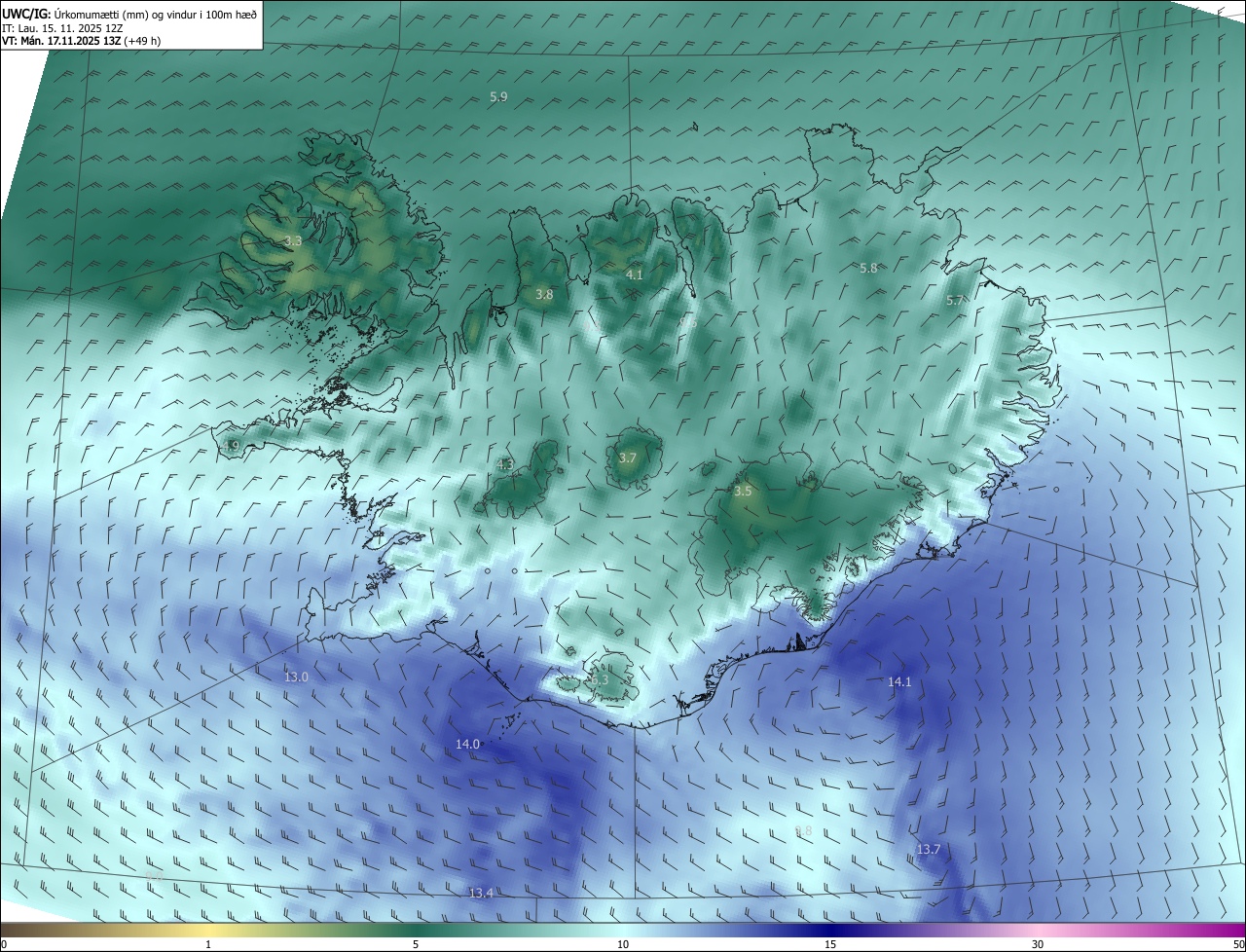This screenshot has height=952, width=1246.
Task: Click the "1" tick label on the scale
Action: click(x=208, y=944)
